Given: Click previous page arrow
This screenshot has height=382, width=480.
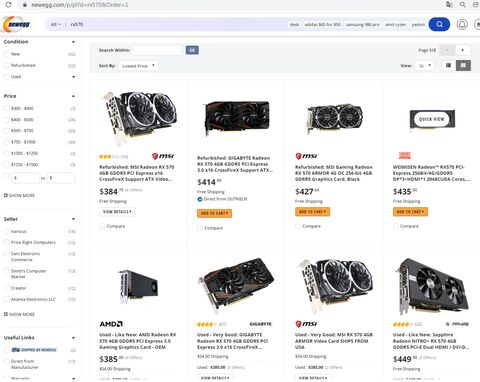Looking at the screenshot, I should (x=447, y=50).
